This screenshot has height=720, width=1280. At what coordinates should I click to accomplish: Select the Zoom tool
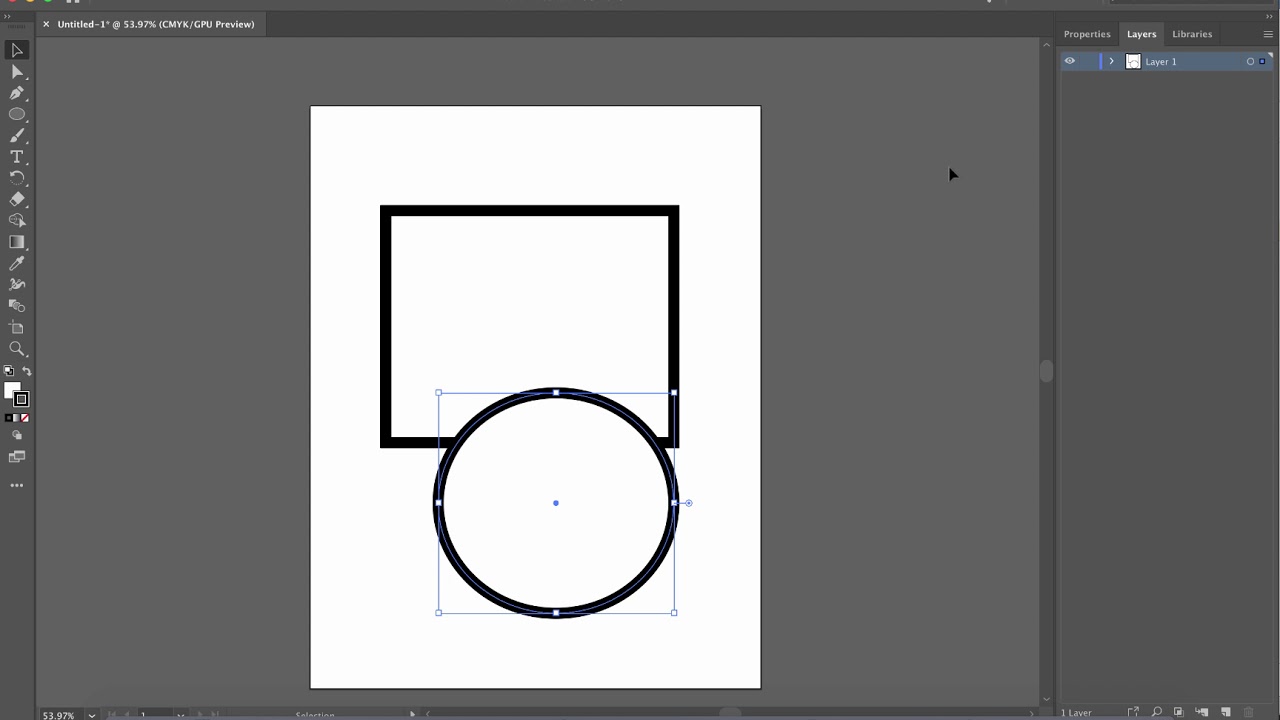(x=17, y=349)
